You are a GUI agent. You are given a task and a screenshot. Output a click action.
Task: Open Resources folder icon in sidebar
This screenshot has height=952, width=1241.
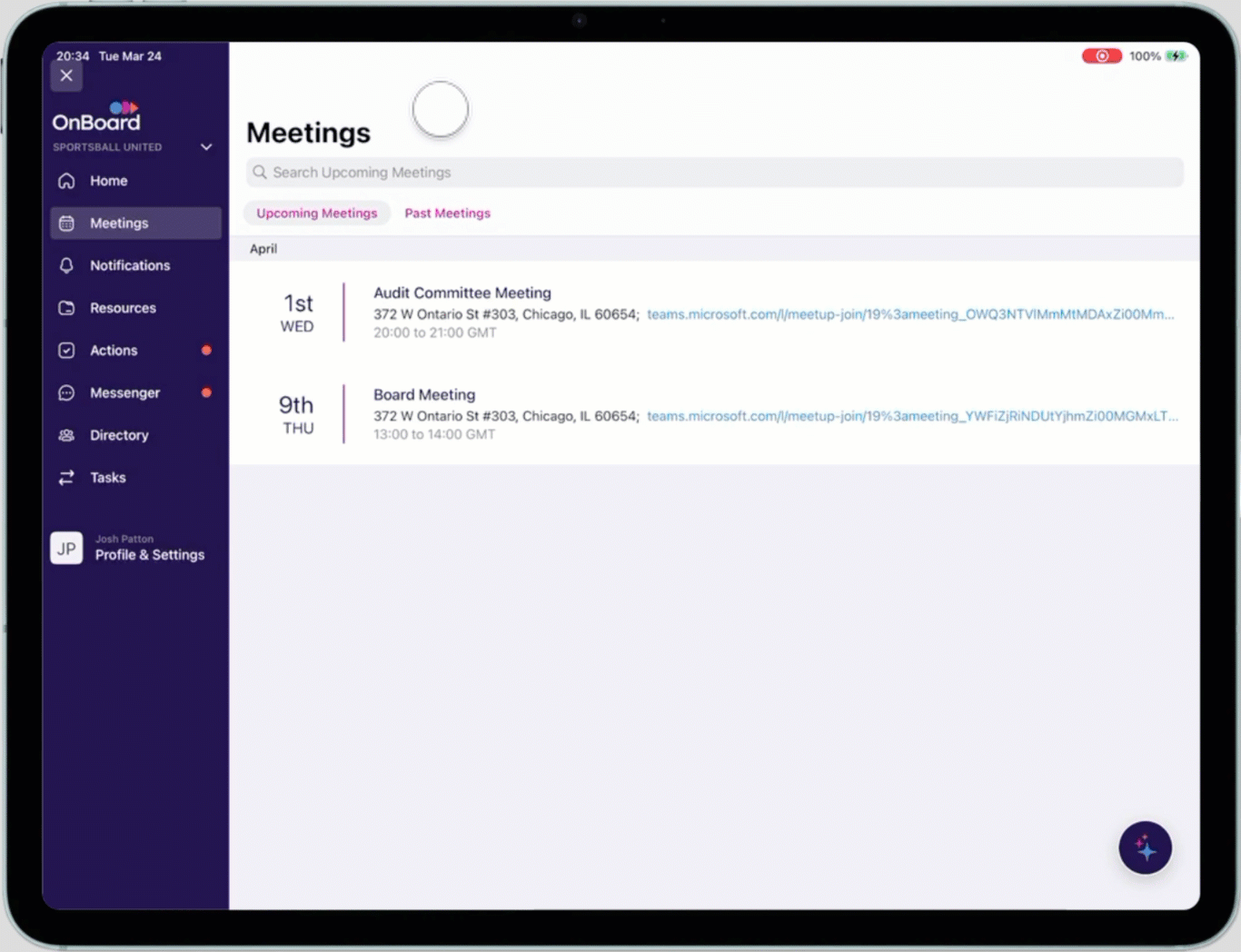tap(66, 308)
